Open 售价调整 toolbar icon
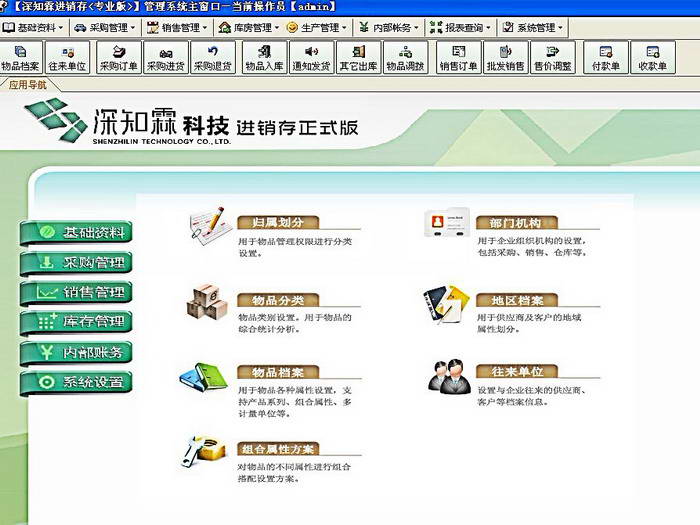Viewport: 700px width, 525px height. pos(553,58)
